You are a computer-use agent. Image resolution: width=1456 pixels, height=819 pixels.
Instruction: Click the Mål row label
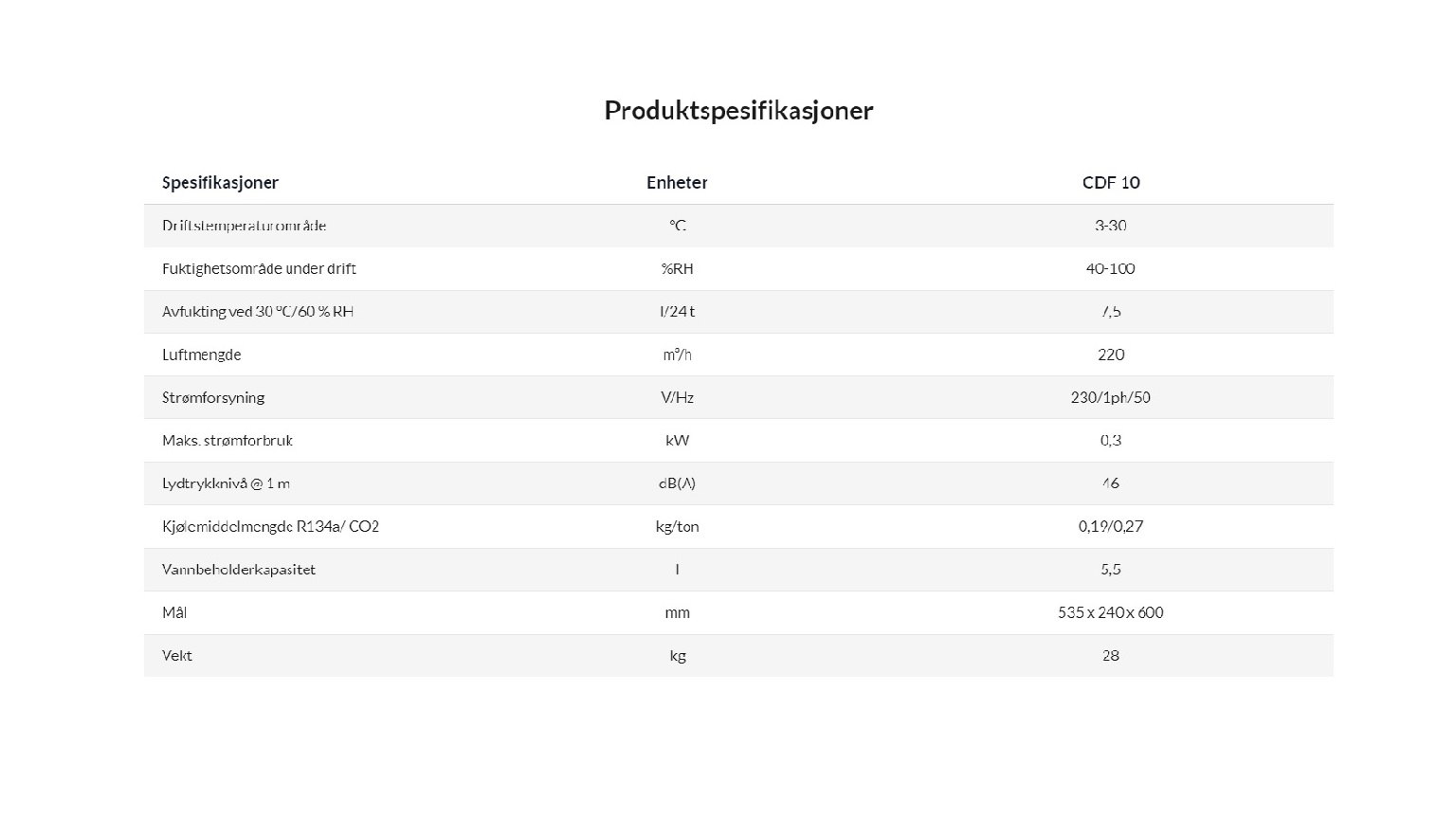pyautogui.click(x=174, y=612)
